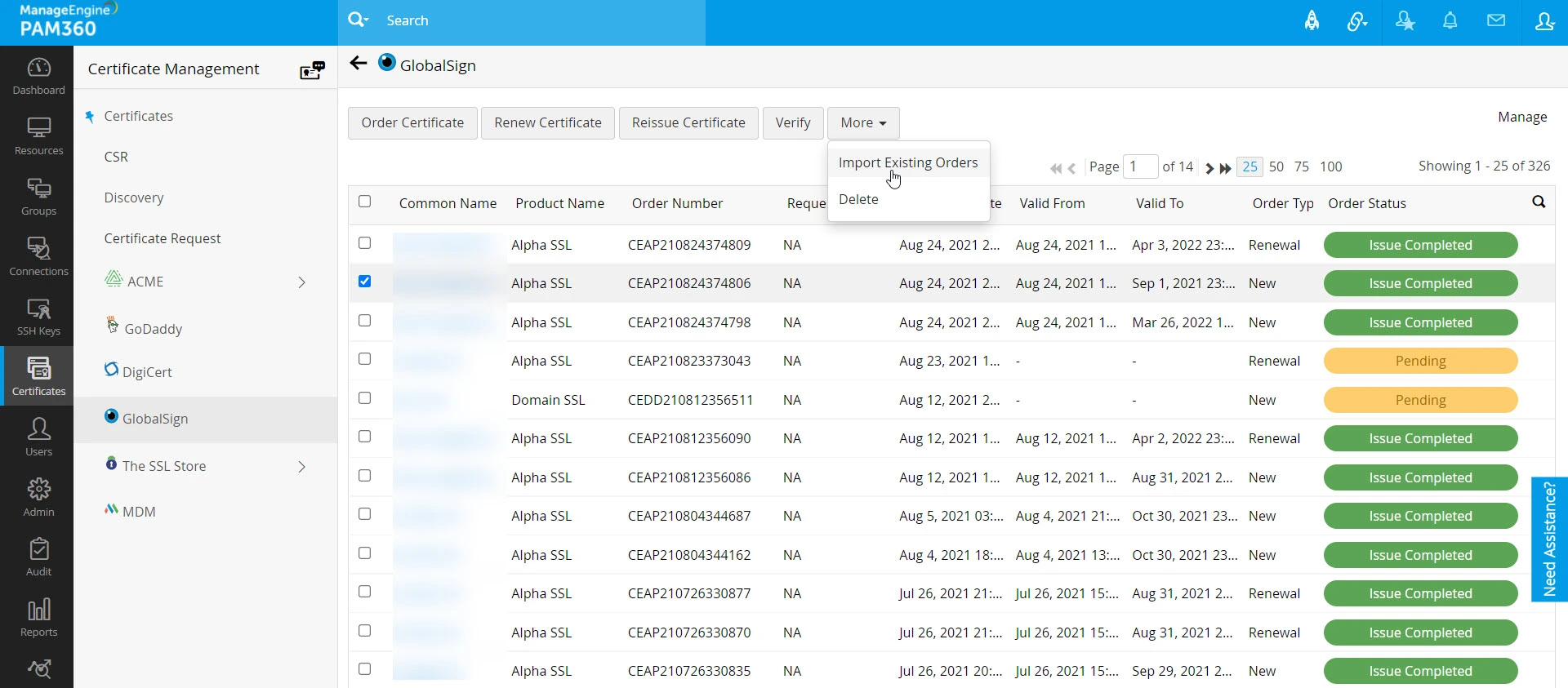This screenshot has width=1568, height=688.
Task: Check the Domain SSL order row checkbox
Action: click(365, 398)
